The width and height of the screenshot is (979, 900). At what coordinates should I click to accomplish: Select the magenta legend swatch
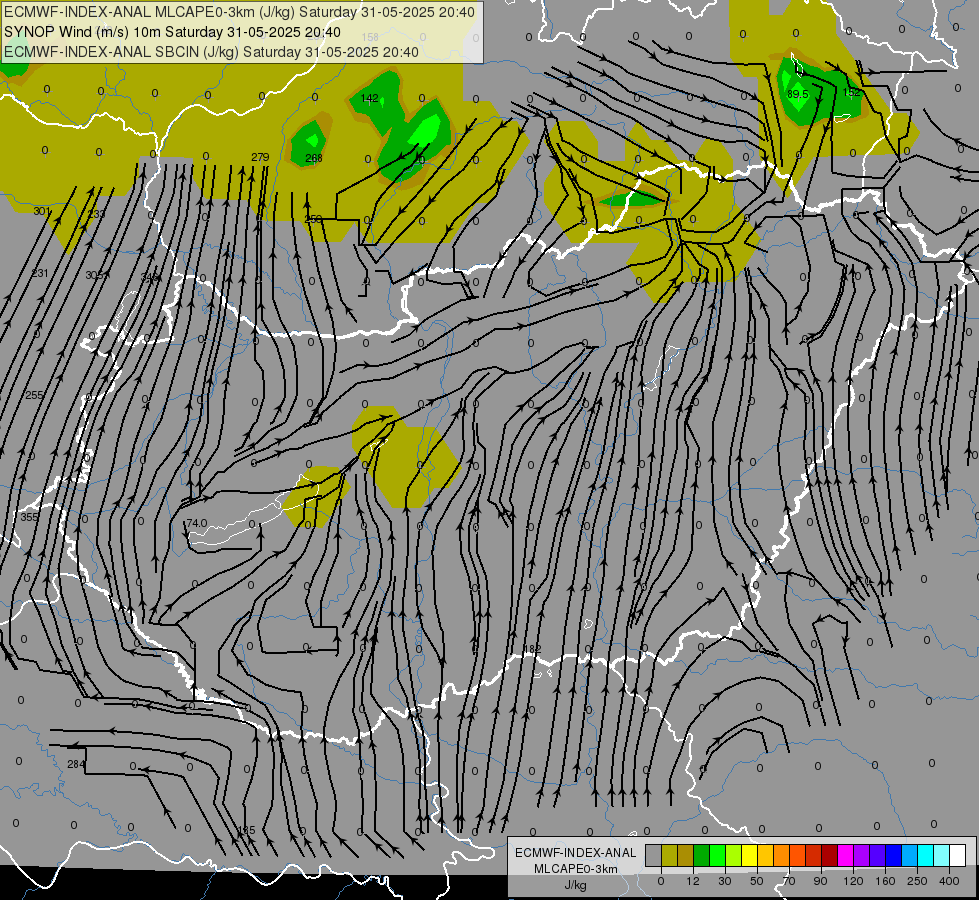pos(845,856)
